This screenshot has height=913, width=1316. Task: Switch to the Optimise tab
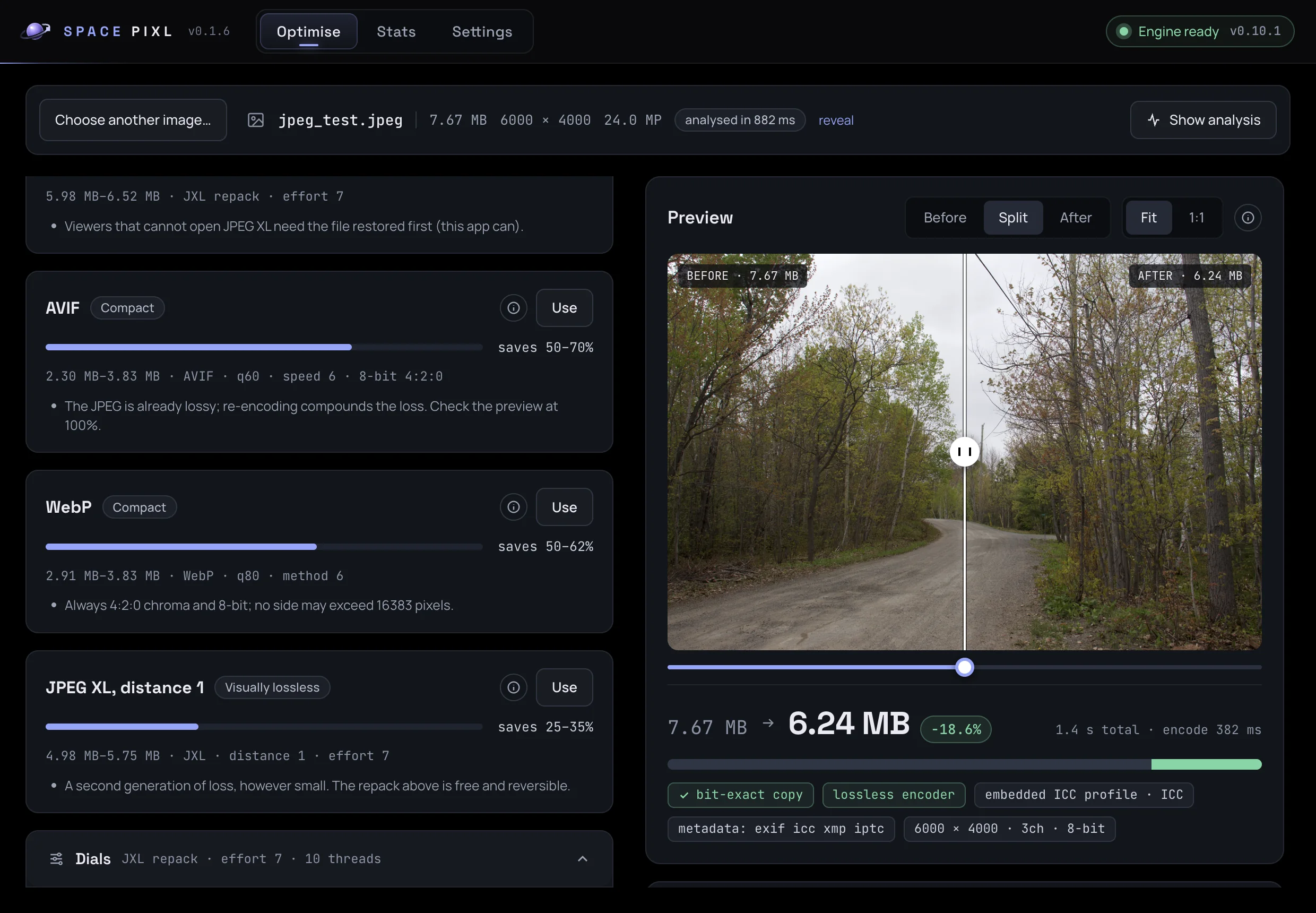[x=308, y=31]
